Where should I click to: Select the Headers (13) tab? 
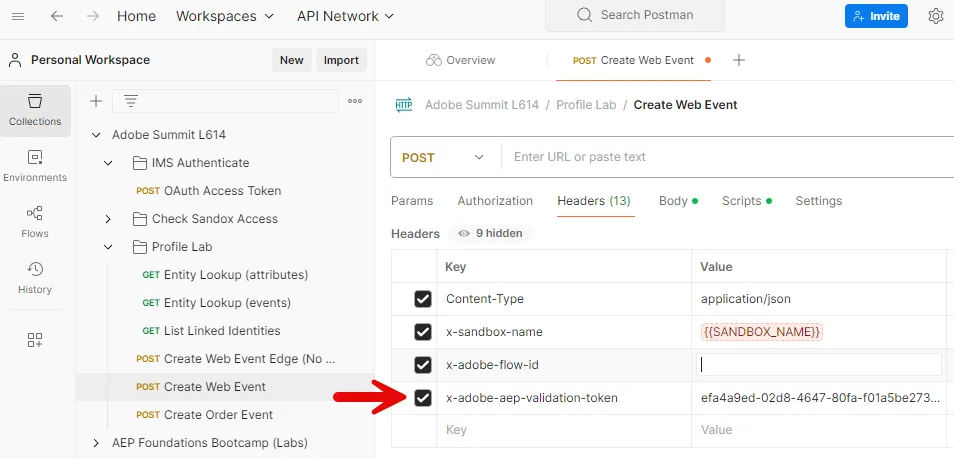tap(594, 201)
